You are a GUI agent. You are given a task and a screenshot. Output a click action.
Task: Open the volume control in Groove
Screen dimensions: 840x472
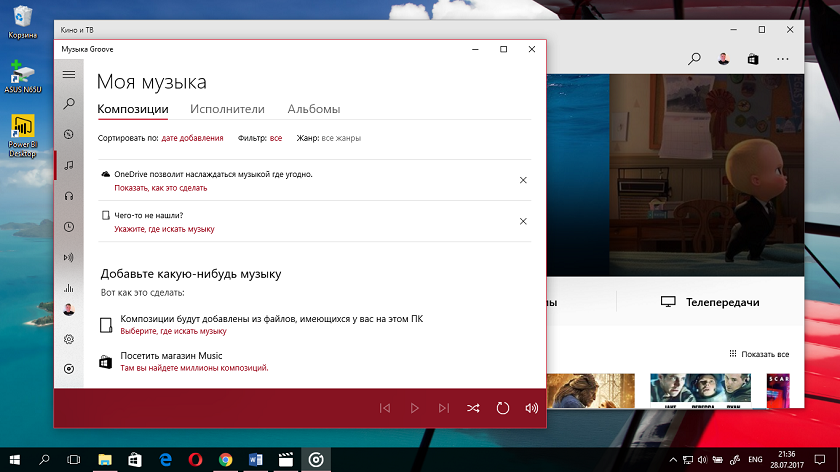click(531, 408)
